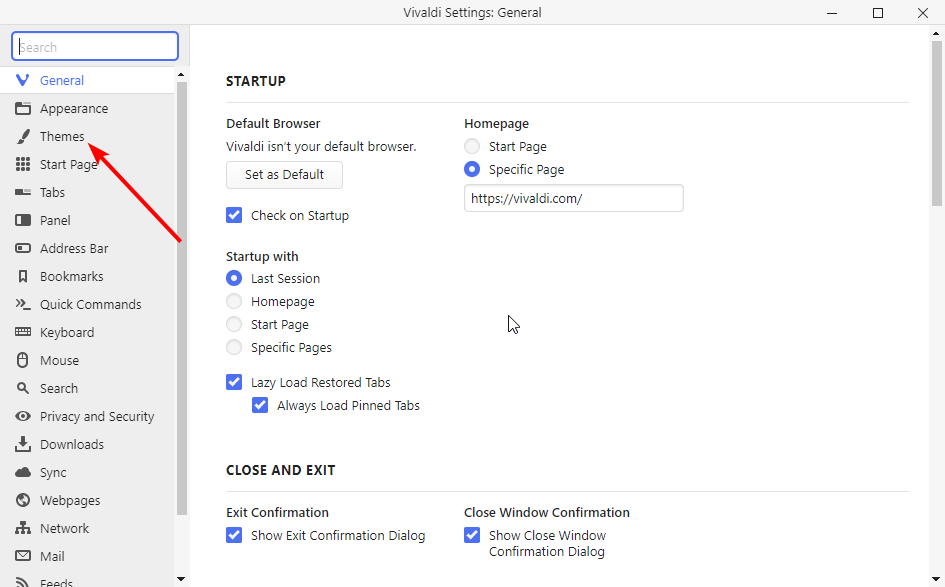
Task: Maximize the Vivaldi Settings window
Action: (x=878, y=13)
